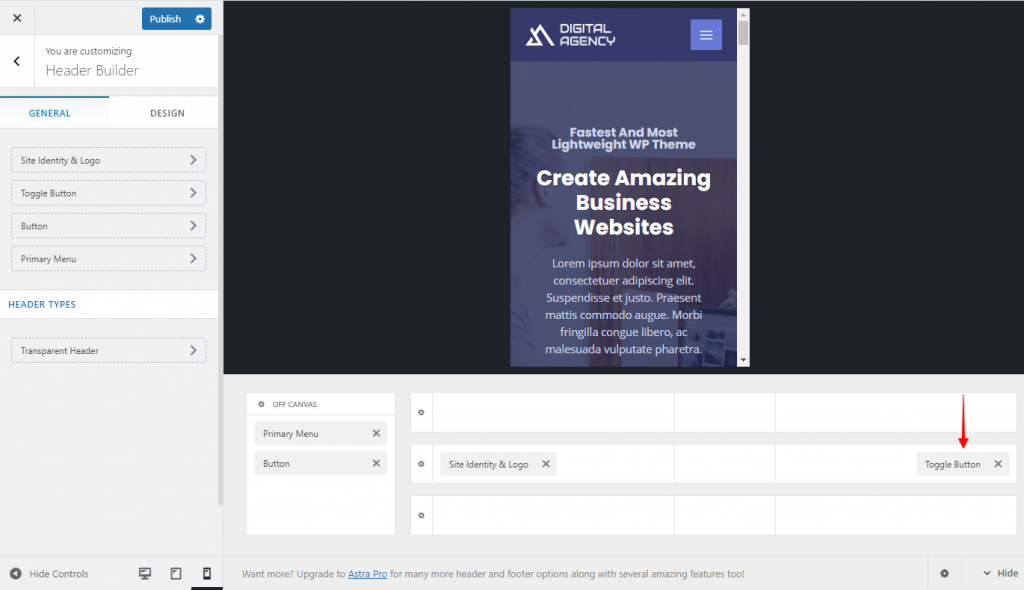Click the hamburger menu in the site preview

(706, 34)
